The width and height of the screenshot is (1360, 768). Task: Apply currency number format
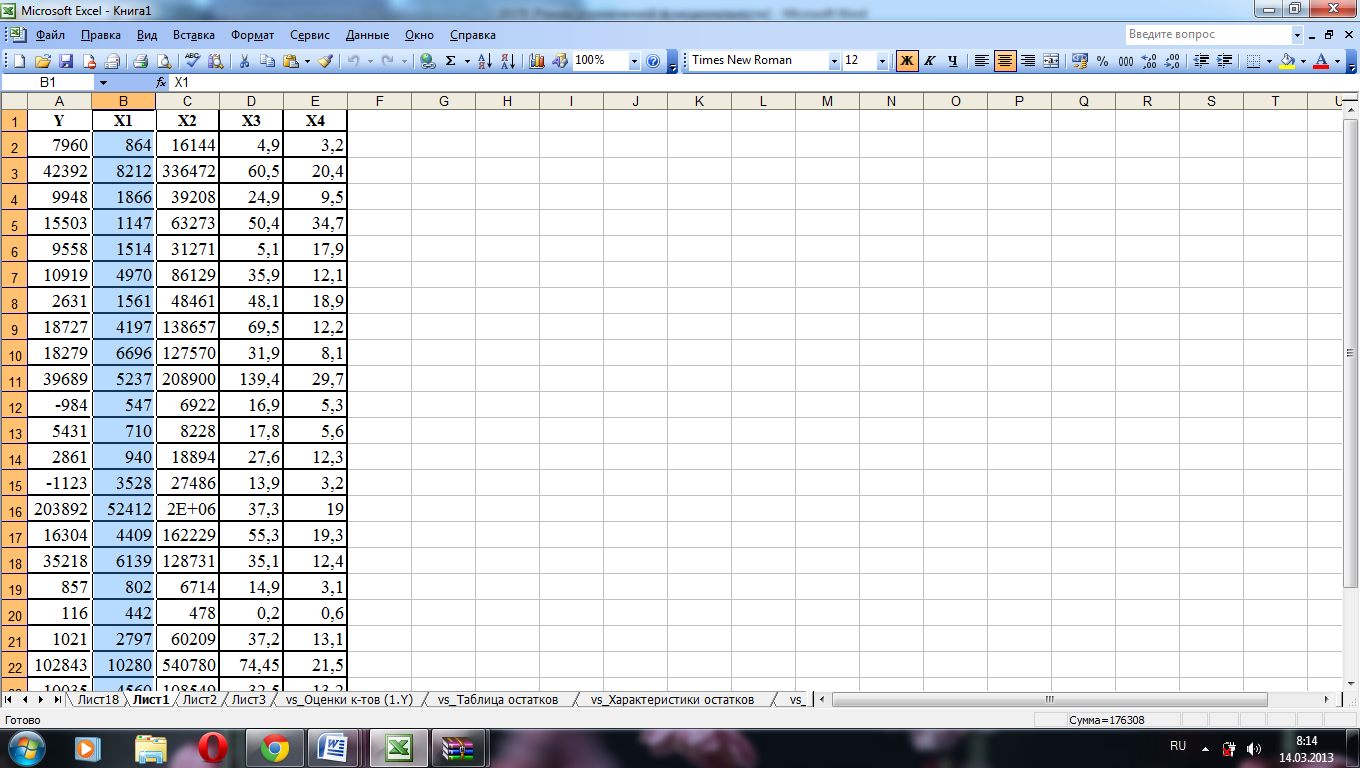click(x=1080, y=61)
